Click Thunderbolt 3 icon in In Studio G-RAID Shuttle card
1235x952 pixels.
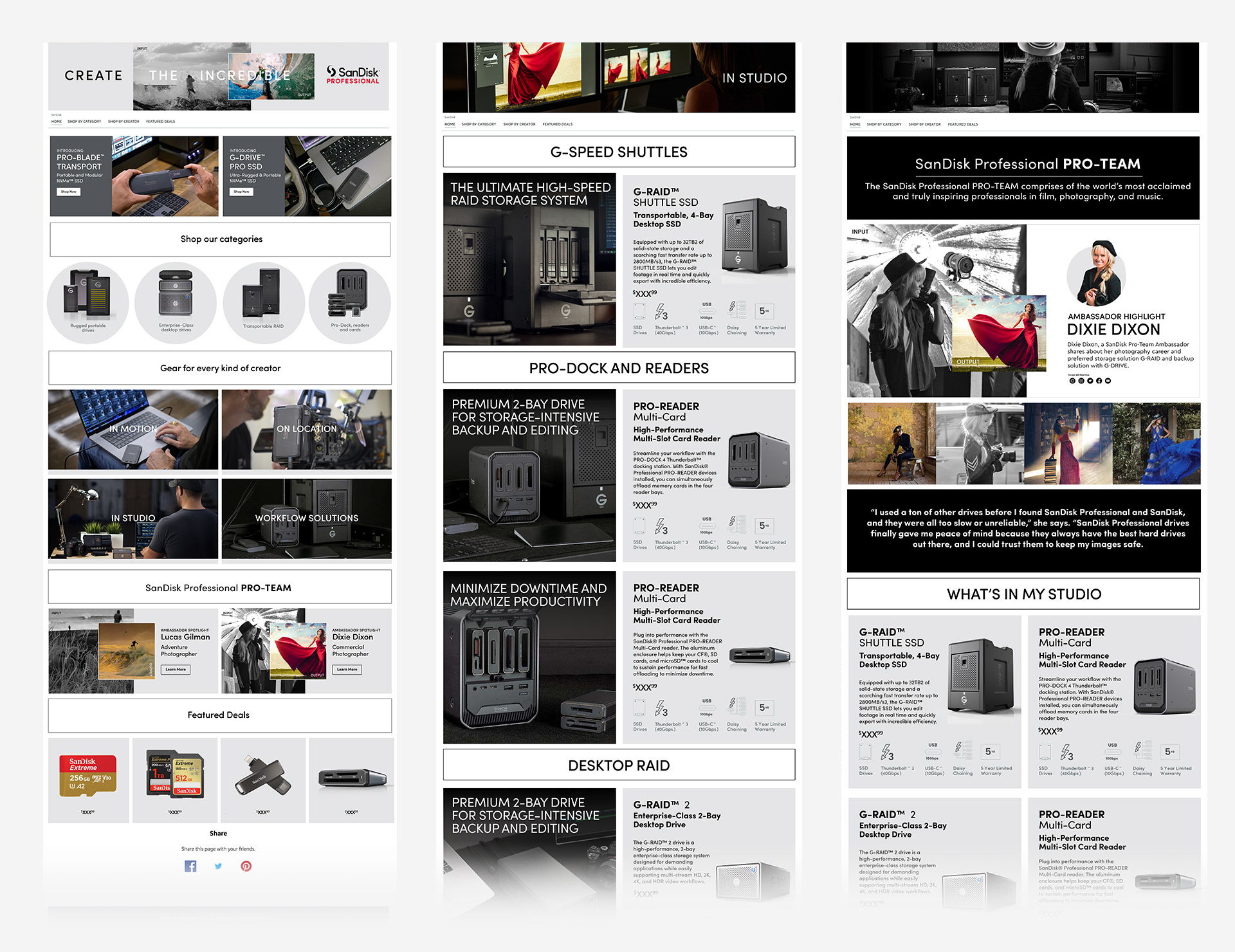tap(662, 312)
